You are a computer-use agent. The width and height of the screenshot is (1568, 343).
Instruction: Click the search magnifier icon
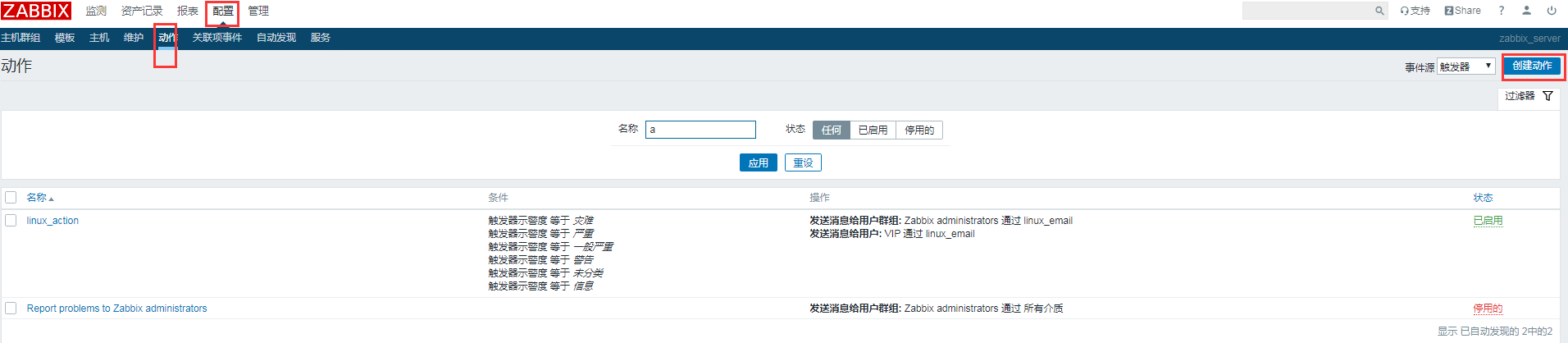tap(1379, 11)
